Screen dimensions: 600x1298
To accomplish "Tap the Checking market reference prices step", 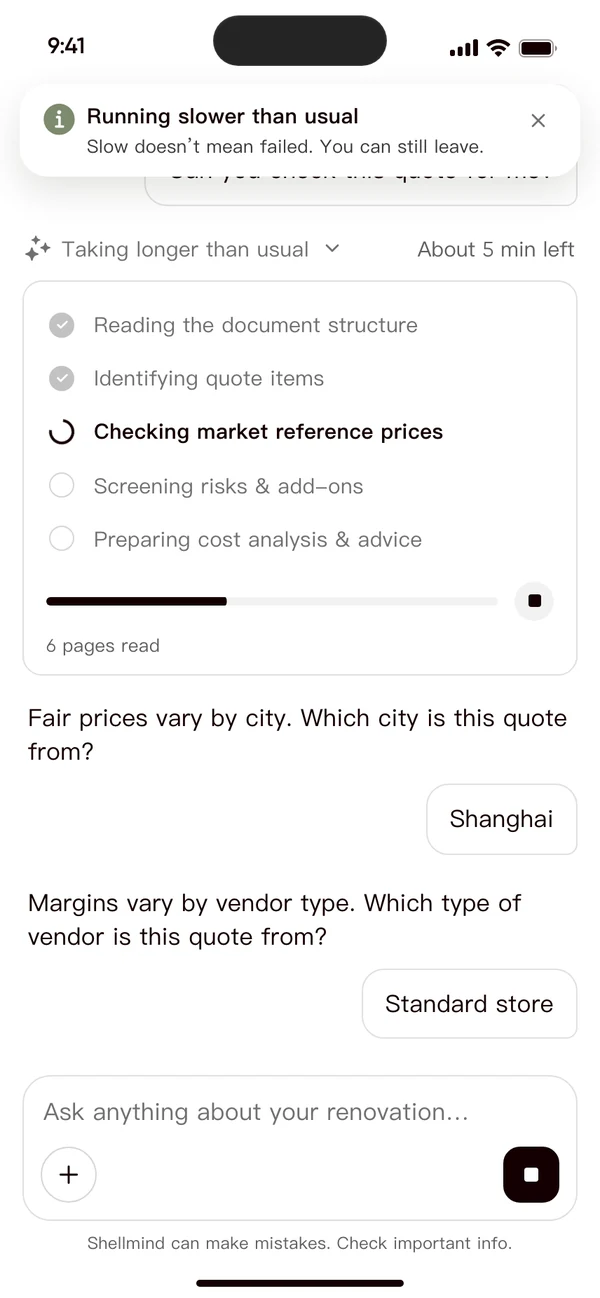I will pyautogui.click(x=268, y=432).
